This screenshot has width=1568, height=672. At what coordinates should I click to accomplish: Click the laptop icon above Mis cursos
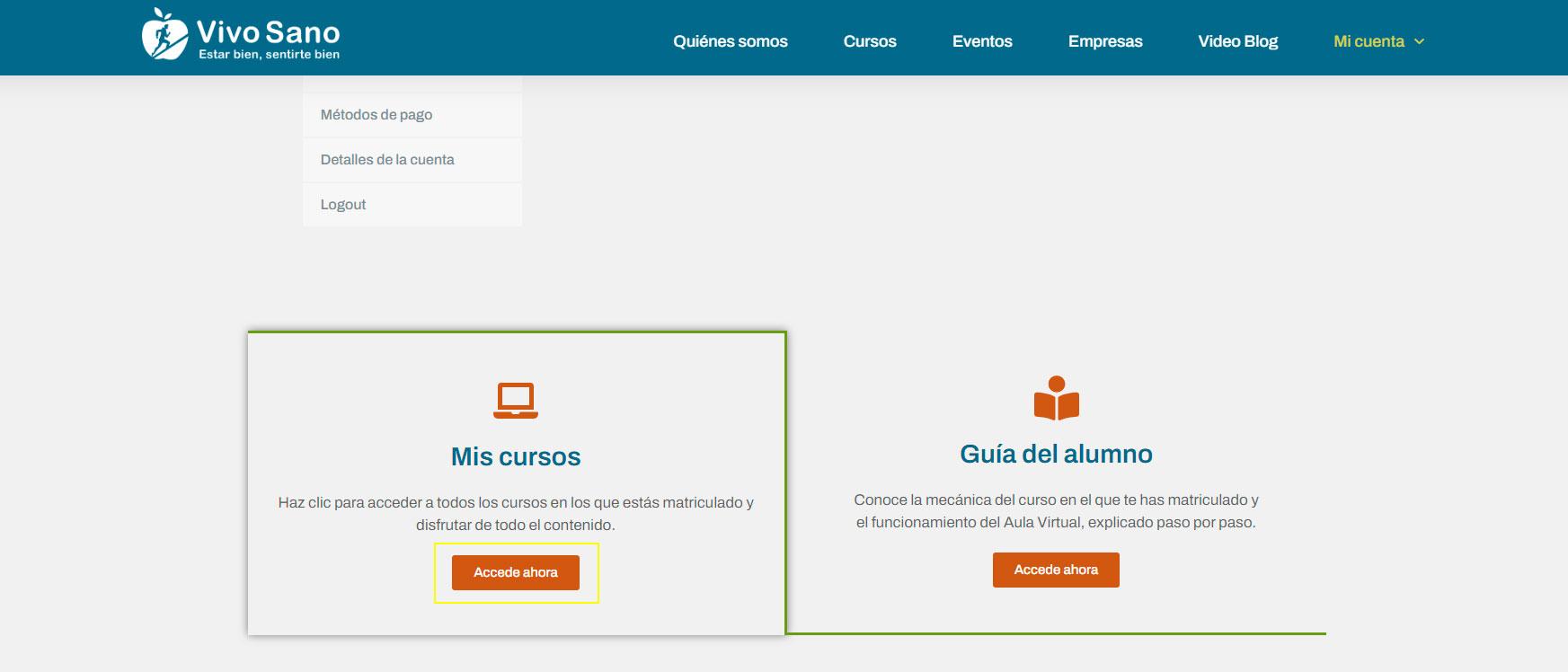[x=516, y=400]
